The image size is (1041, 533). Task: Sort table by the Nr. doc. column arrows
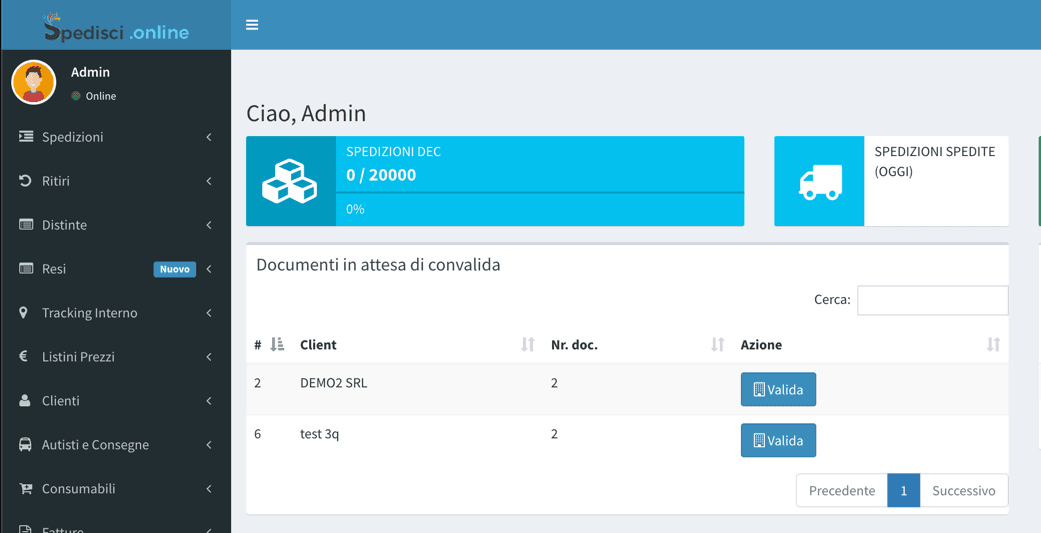coord(718,344)
